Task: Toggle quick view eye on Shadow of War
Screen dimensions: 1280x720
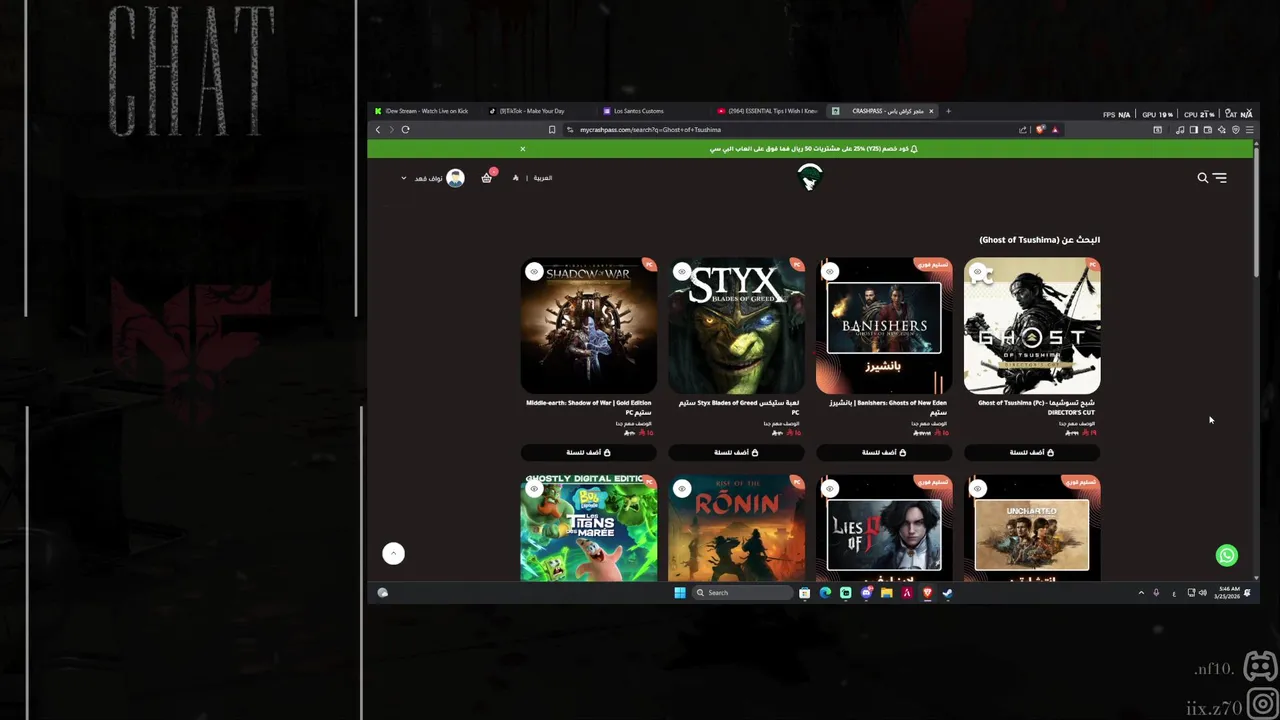Action: click(534, 271)
